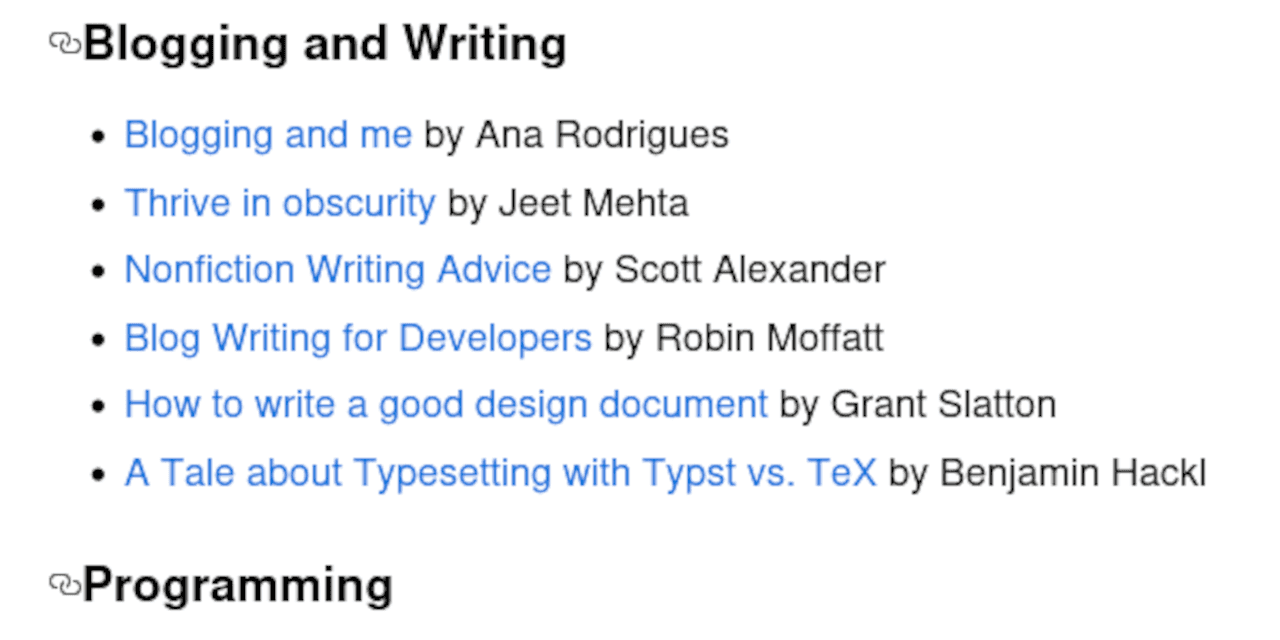Click the 'Blogging and Writing' heading text
Image resolution: width=1280 pixels, height=640 pixels.
tap(325, 44)
